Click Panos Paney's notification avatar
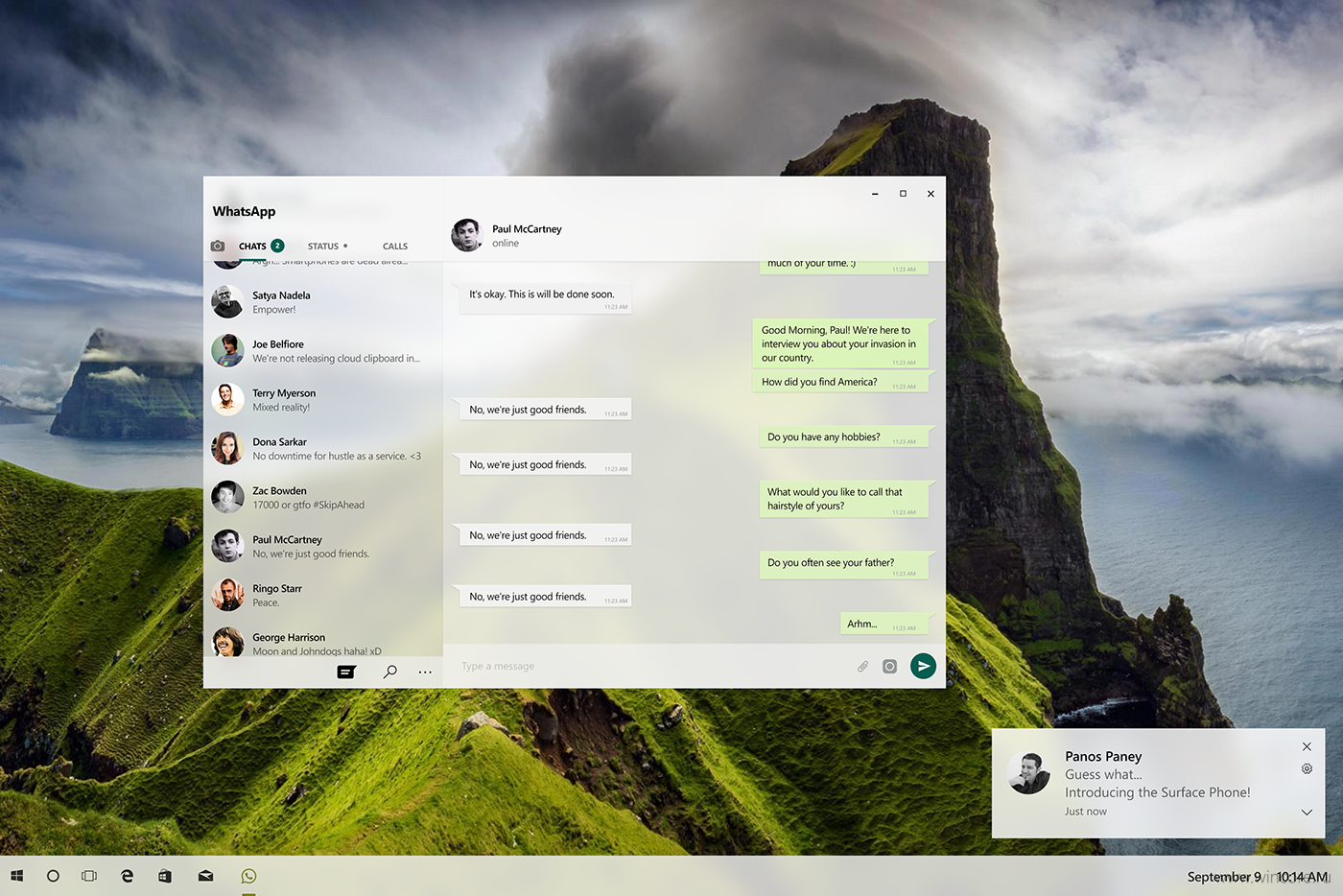Image resolution: width=1343 pixels, height=896 pixels. (1029, 773)
